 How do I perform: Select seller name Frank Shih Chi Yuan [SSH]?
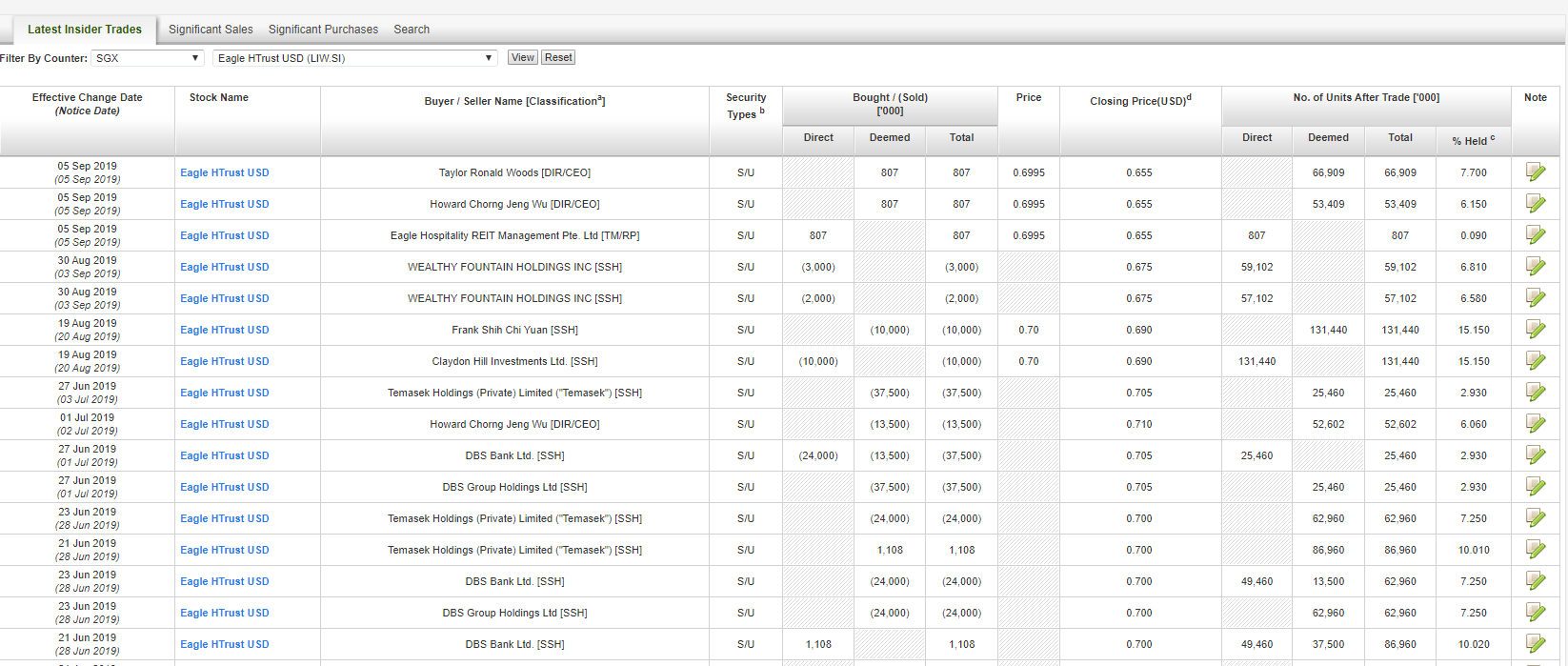tap(514, 331)
